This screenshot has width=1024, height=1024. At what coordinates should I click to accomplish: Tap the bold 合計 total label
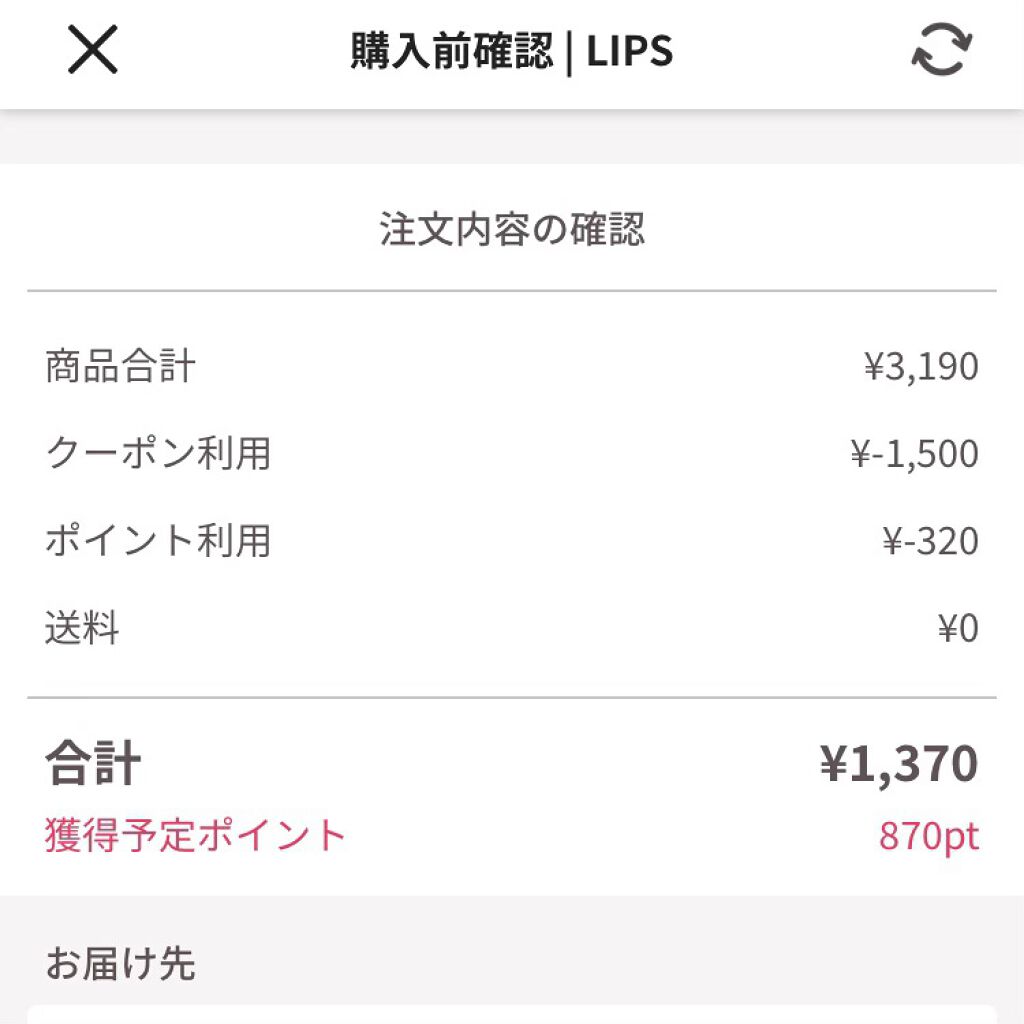click(x=93, y=764)
